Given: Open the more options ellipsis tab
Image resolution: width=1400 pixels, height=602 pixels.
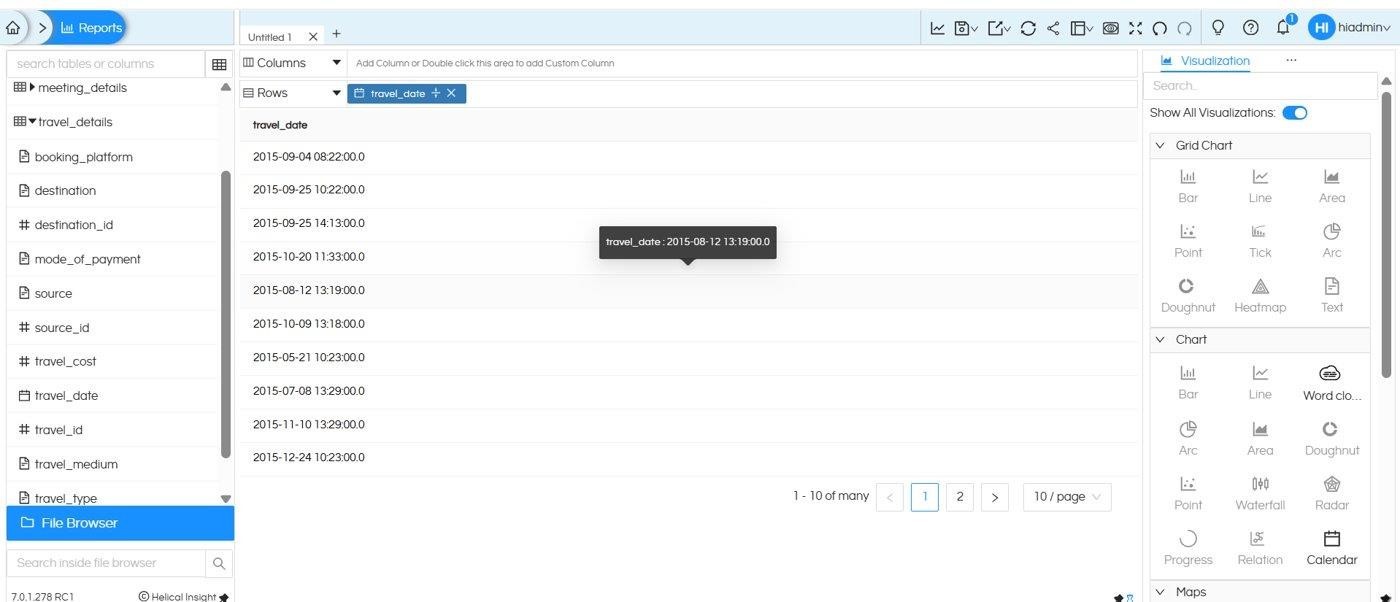Looking at the screenshot, I should (1291, 60).
